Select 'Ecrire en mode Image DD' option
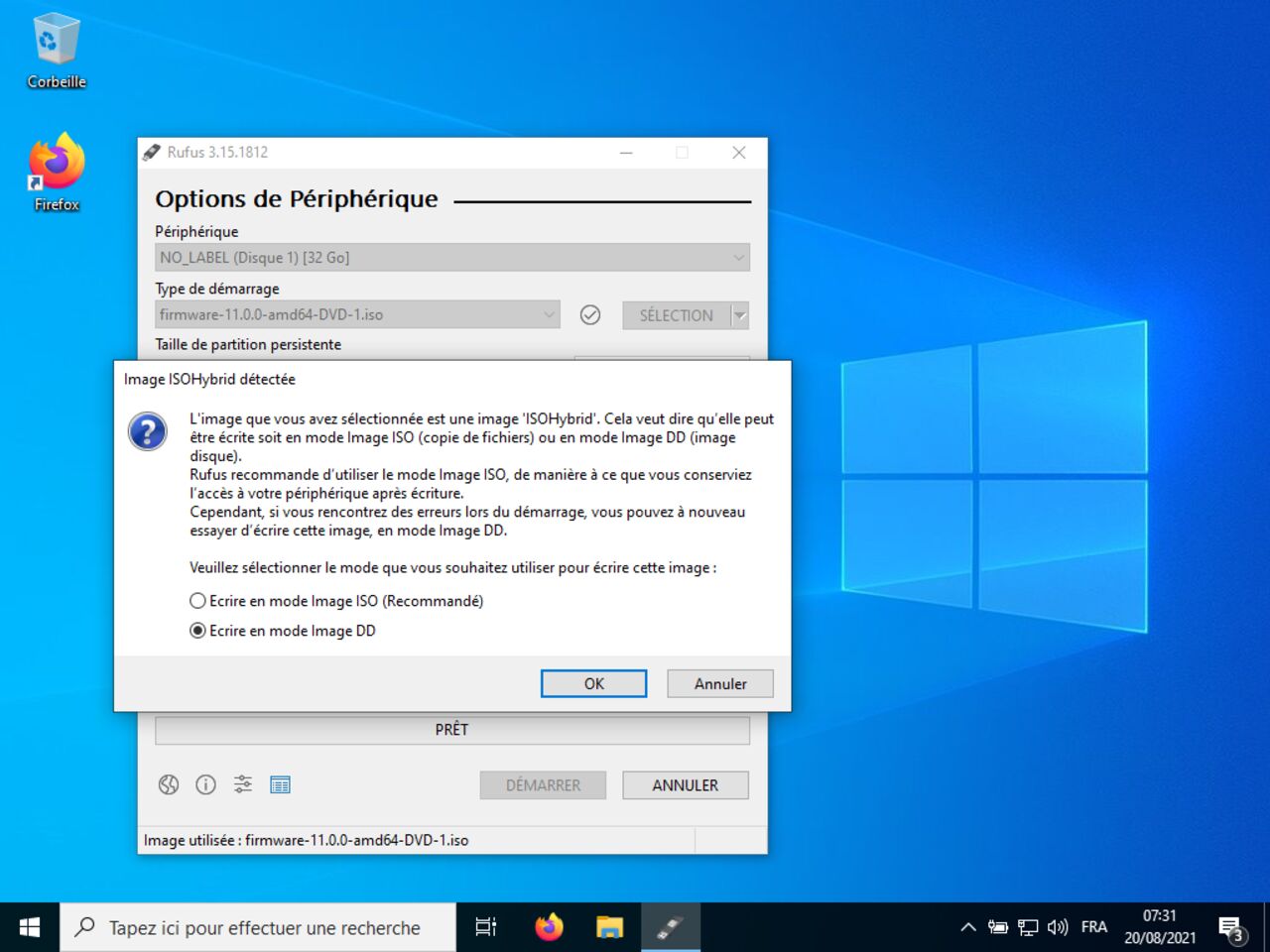The width and height of the screenshot is (1270, 952). click(283, 631)
